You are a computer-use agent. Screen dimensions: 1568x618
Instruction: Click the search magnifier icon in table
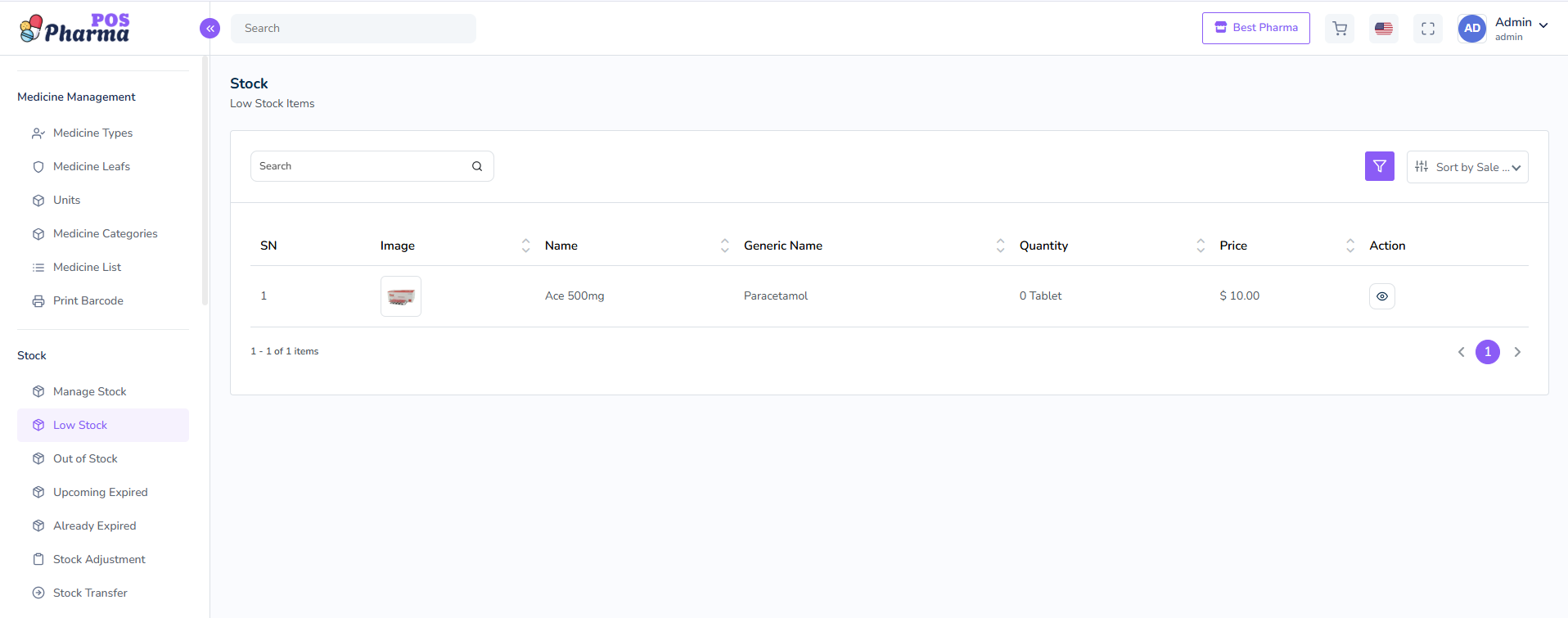click(477, 166)
